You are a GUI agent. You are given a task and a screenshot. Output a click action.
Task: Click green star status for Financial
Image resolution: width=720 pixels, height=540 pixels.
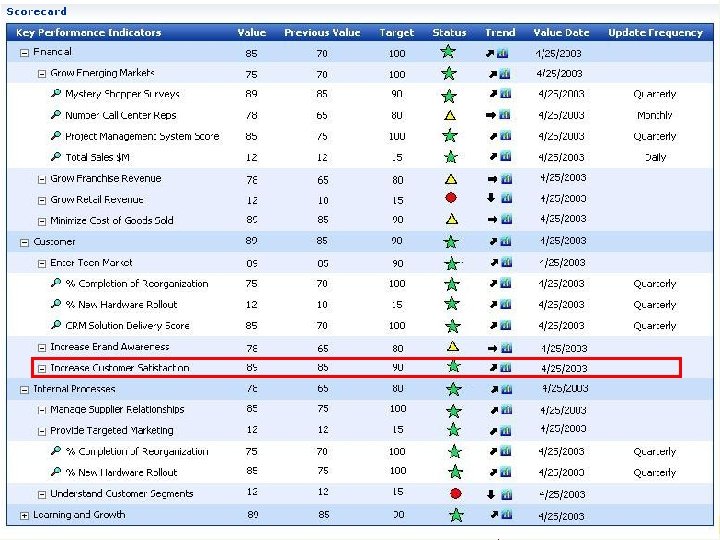tap(448, 51)
